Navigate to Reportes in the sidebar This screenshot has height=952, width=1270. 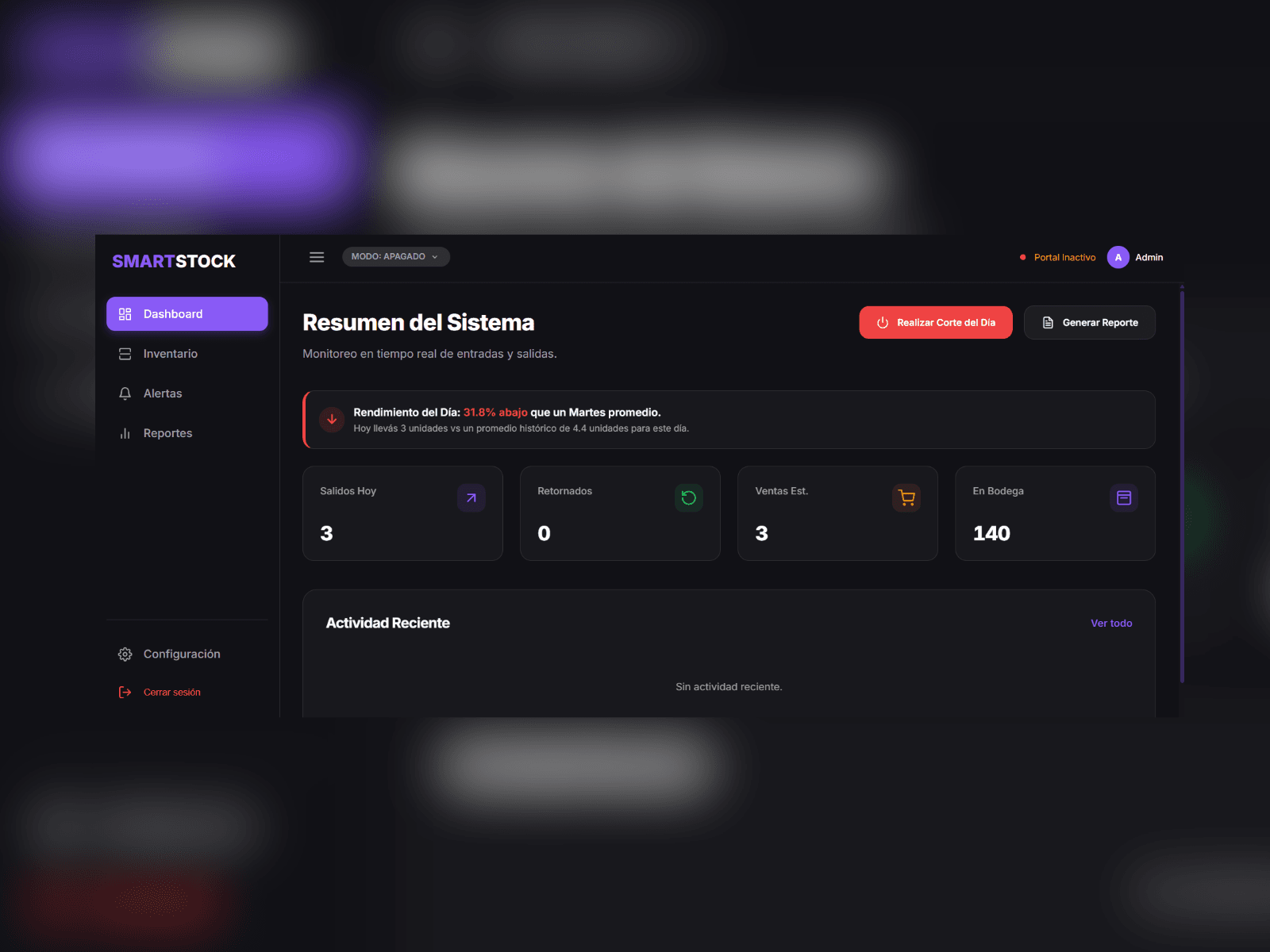coord(187,433)
